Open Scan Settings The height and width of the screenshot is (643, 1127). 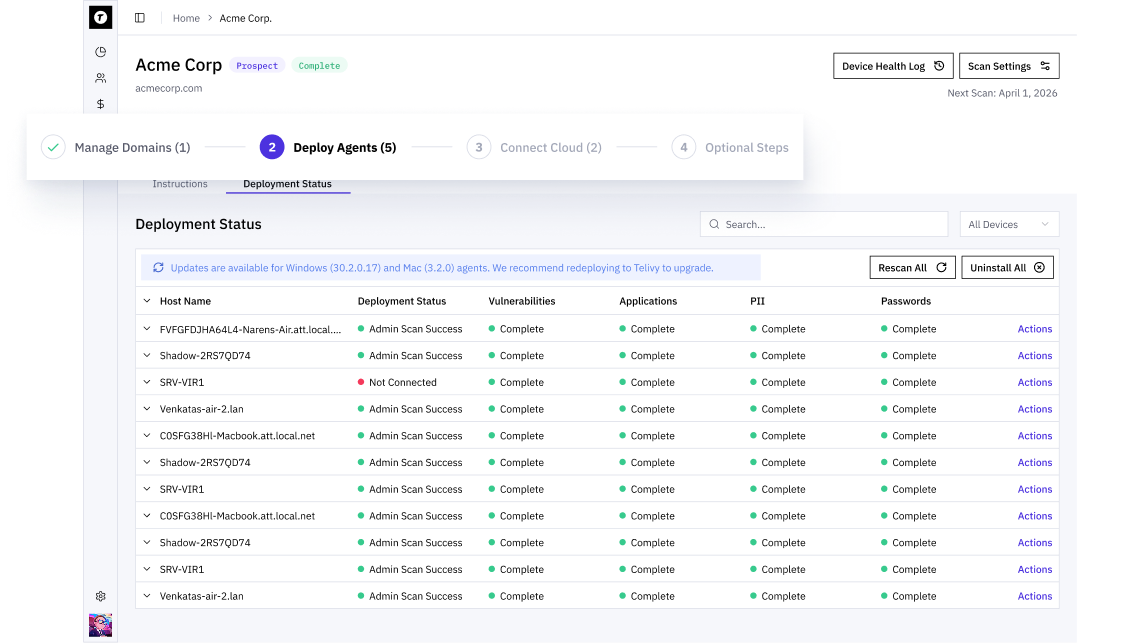1008,66
